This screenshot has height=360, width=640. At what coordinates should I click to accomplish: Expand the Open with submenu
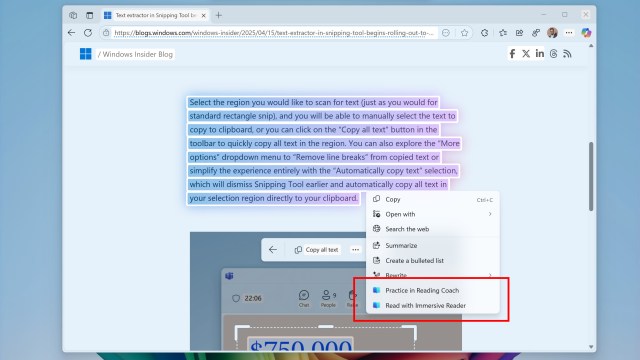(x=433, y=214)
